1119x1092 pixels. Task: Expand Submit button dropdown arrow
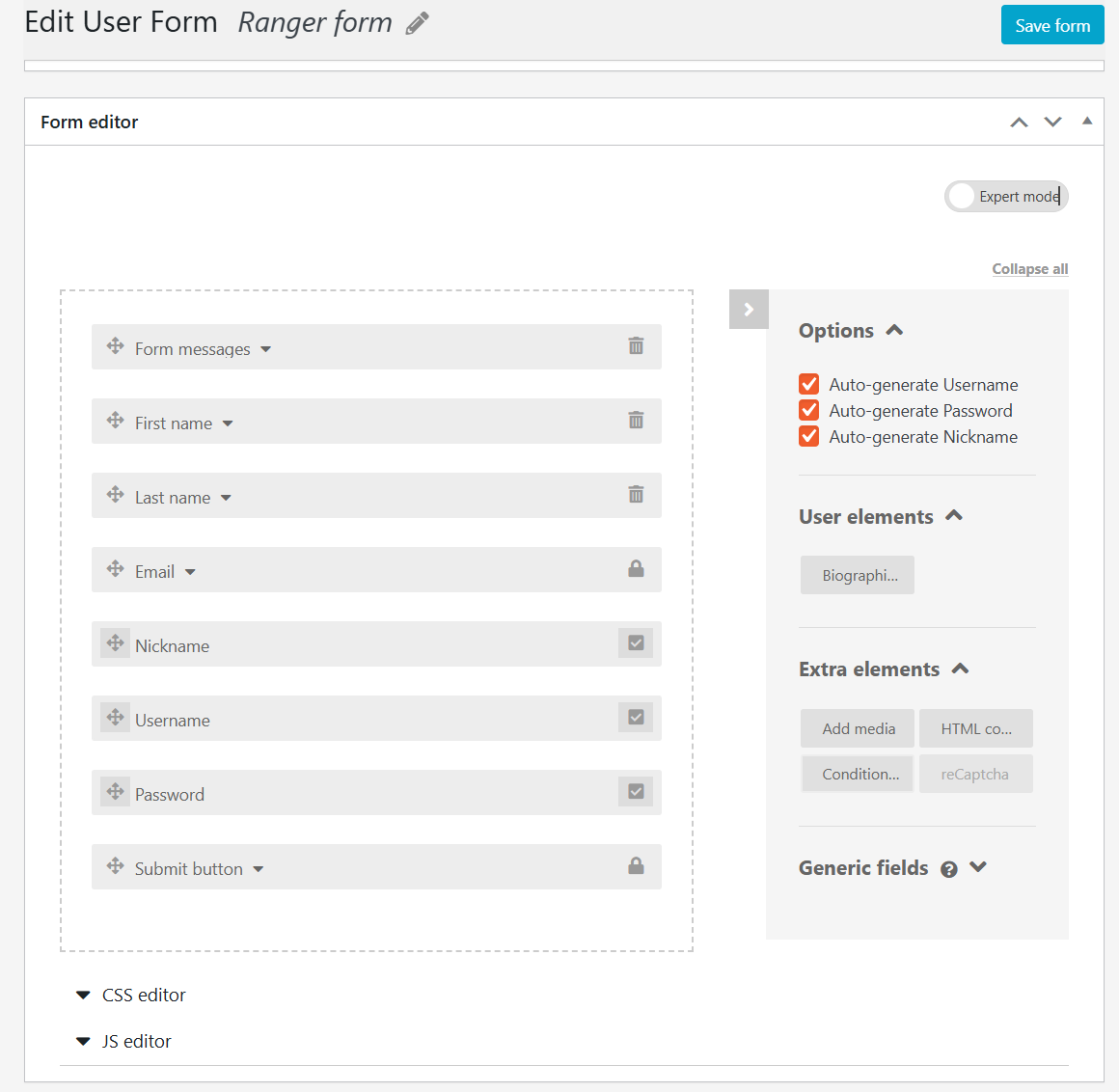tap(259, 869)
